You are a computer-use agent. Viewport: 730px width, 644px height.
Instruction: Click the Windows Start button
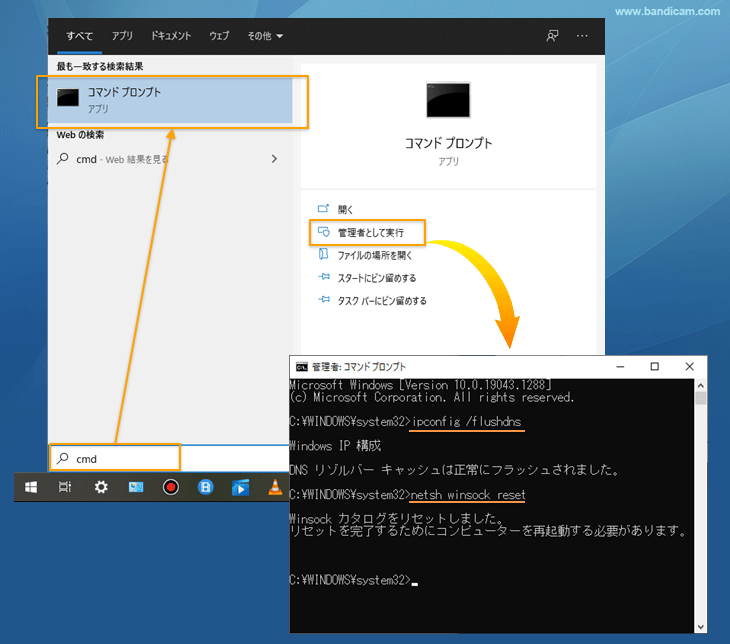coord(31,487)
